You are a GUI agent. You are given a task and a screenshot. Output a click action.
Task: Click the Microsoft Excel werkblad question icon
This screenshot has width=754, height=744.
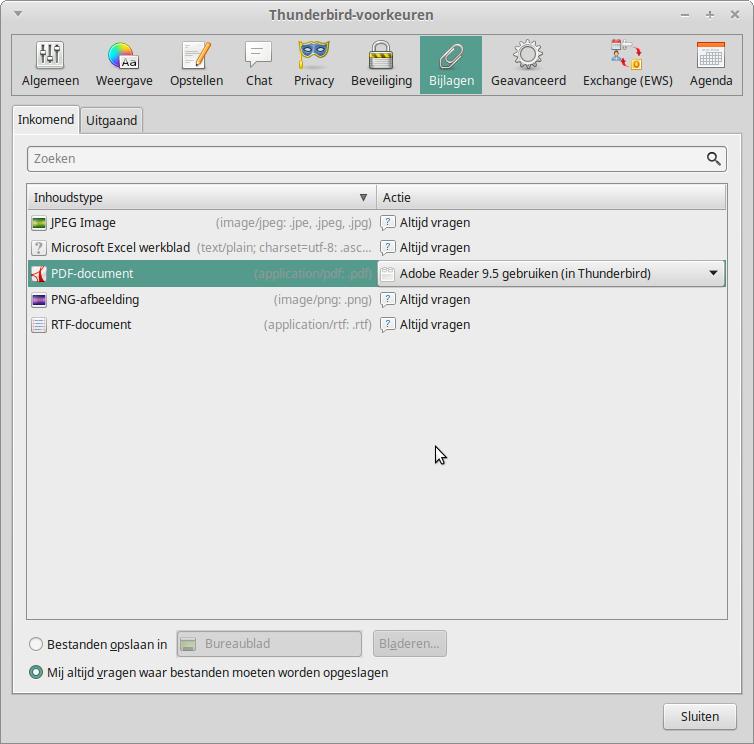coord(38,248)
